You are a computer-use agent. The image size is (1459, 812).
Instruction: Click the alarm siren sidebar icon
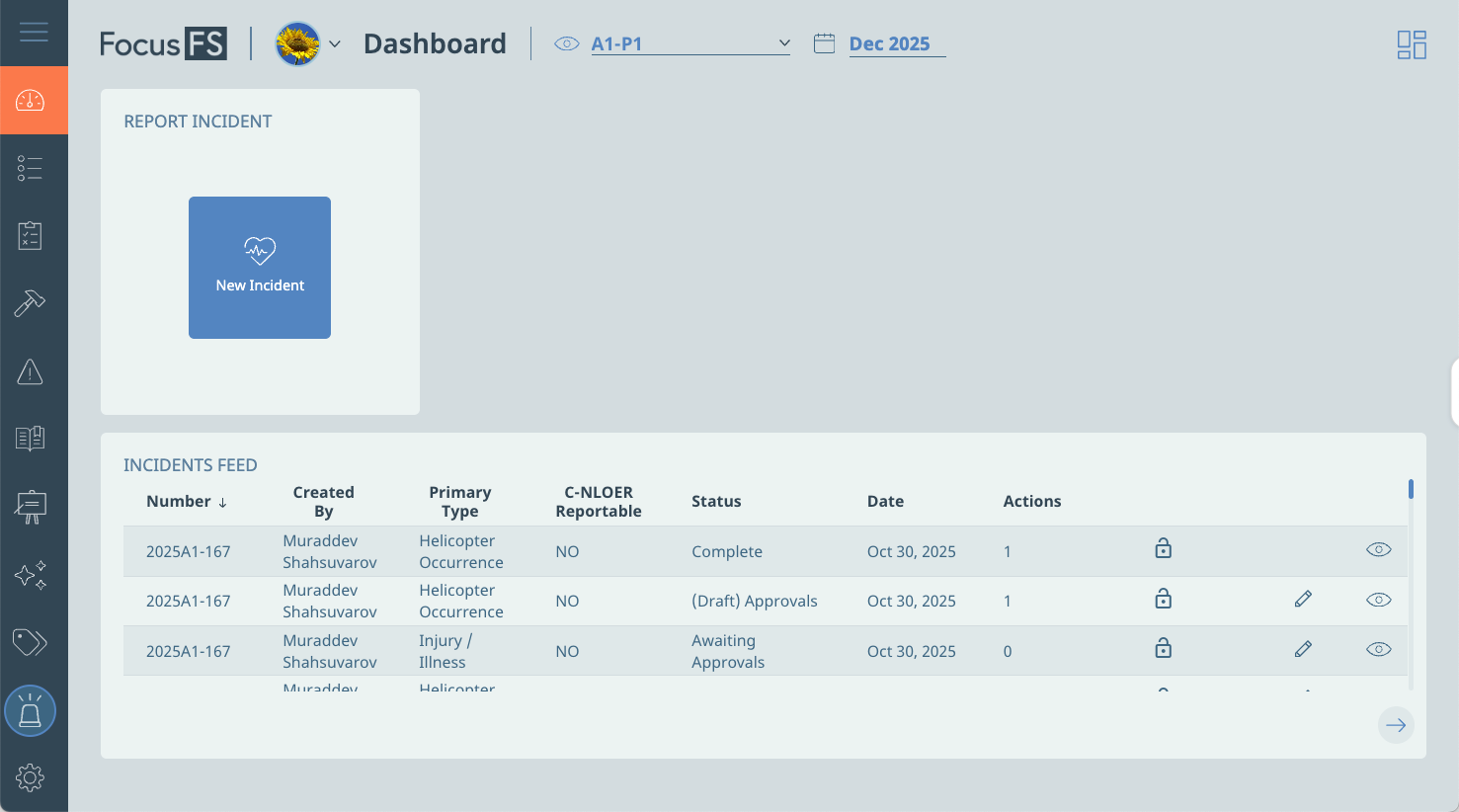(31, 711)
